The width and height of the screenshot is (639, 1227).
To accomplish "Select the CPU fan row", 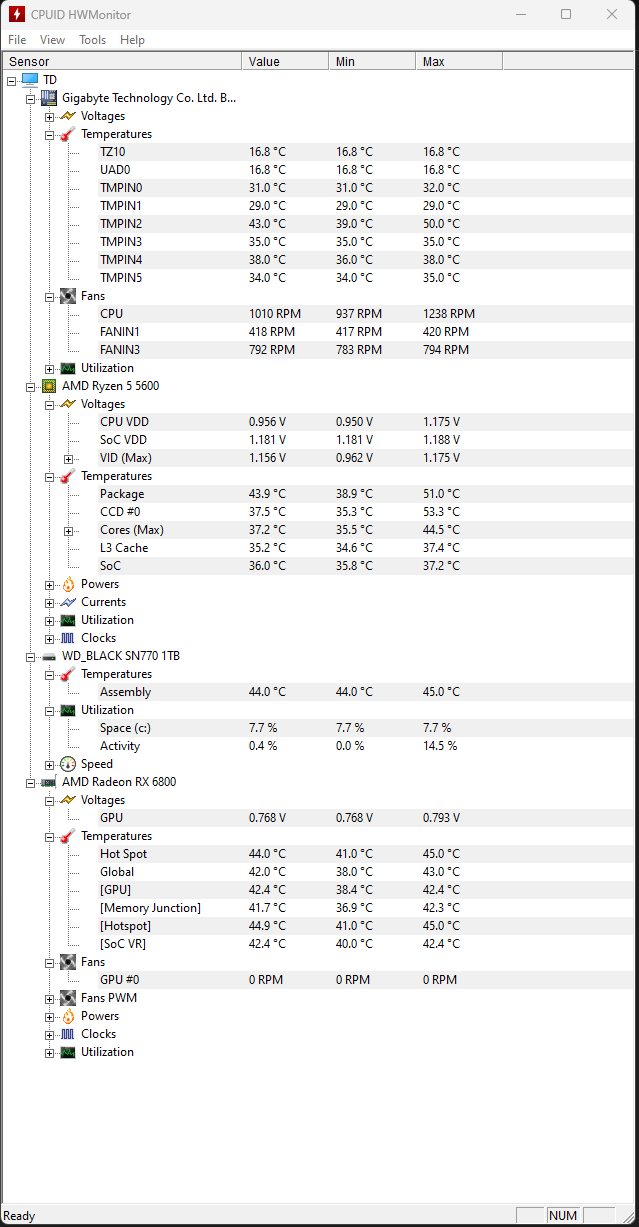I will click(x=319, y=314).
